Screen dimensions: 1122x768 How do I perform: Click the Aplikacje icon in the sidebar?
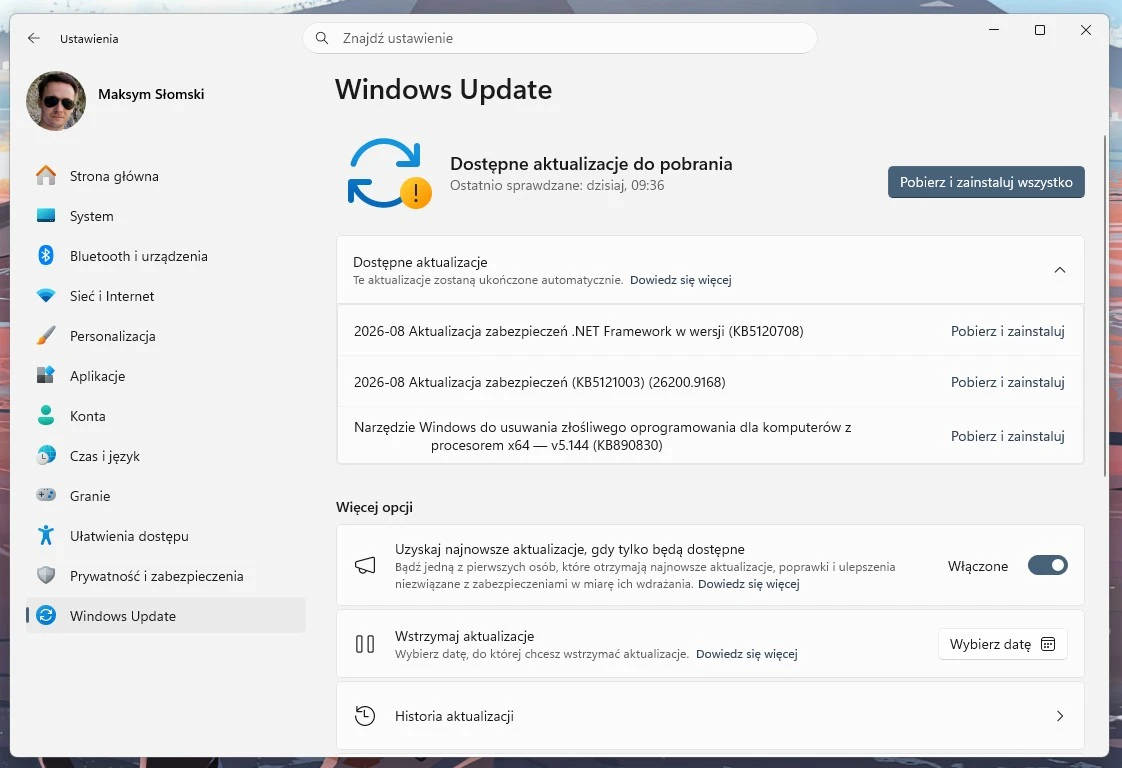tap(46, 375)
